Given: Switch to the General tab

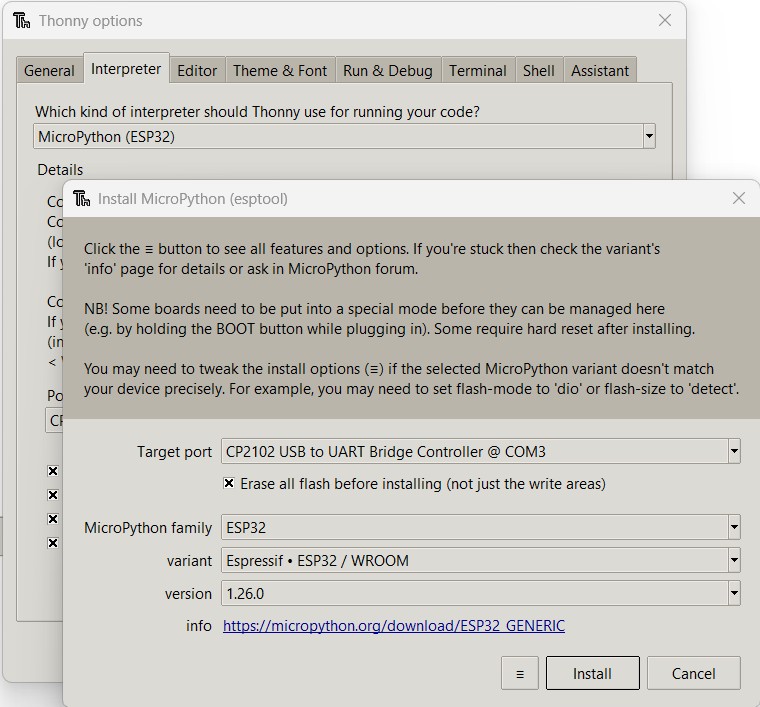Looking at the screenshot, I should click(x=49, y=71).
